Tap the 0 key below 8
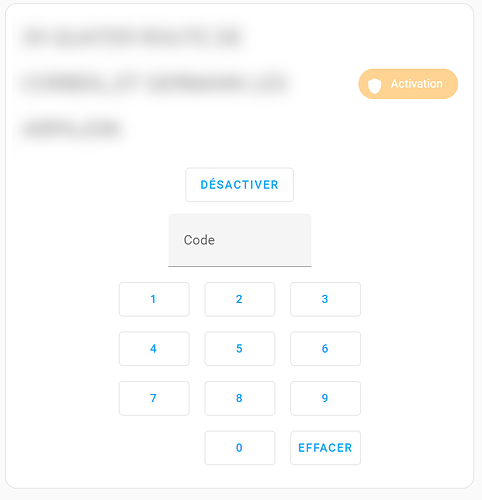The width and height of the screenshot is (482, 500). 240,448
